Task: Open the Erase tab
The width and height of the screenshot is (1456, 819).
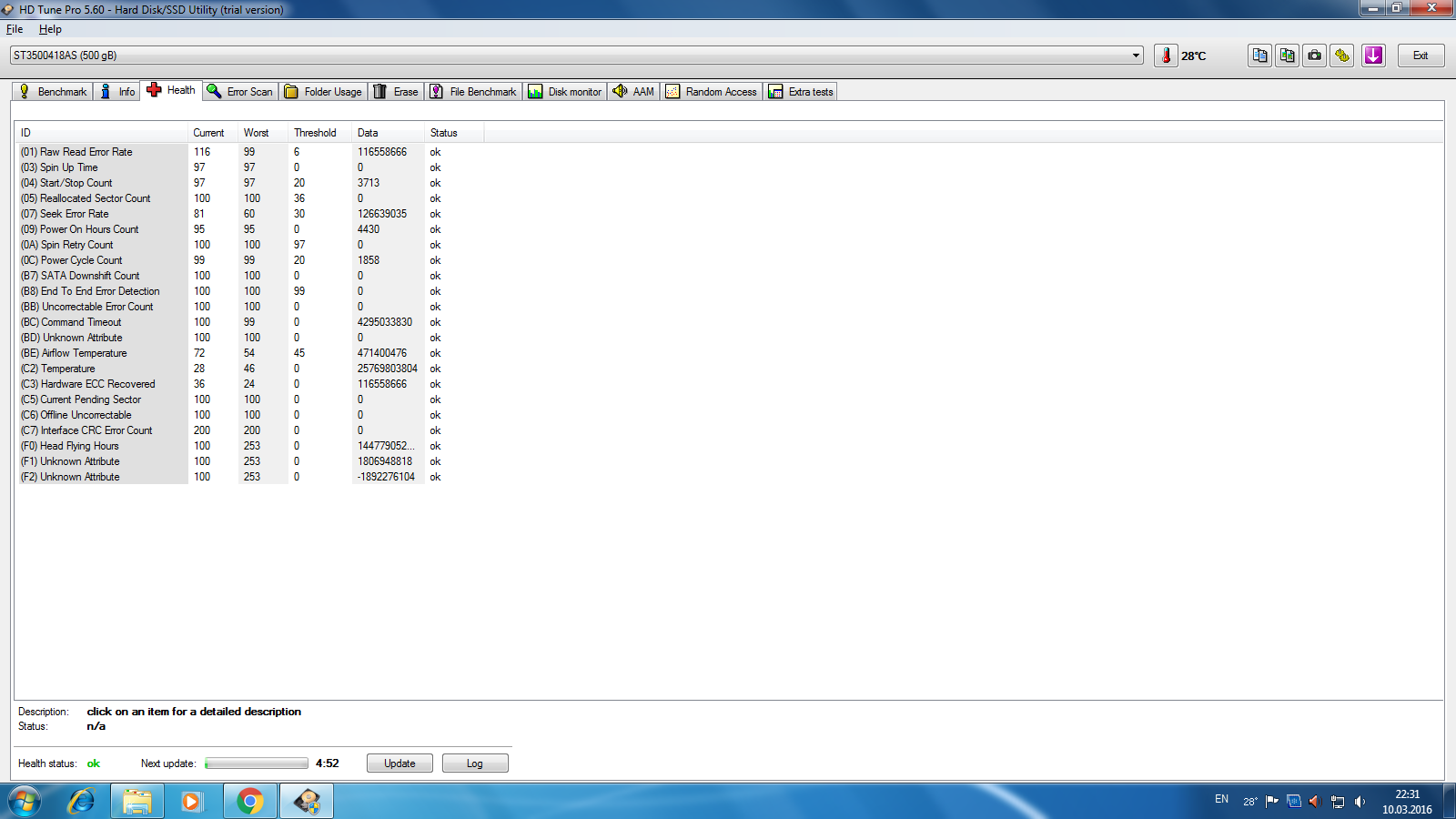Action: point(396,92)
